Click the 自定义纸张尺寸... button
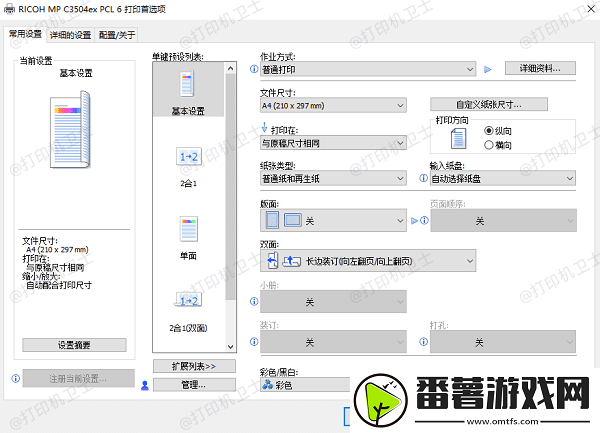This screenshot has height=433, width=600. click(489, 104)
